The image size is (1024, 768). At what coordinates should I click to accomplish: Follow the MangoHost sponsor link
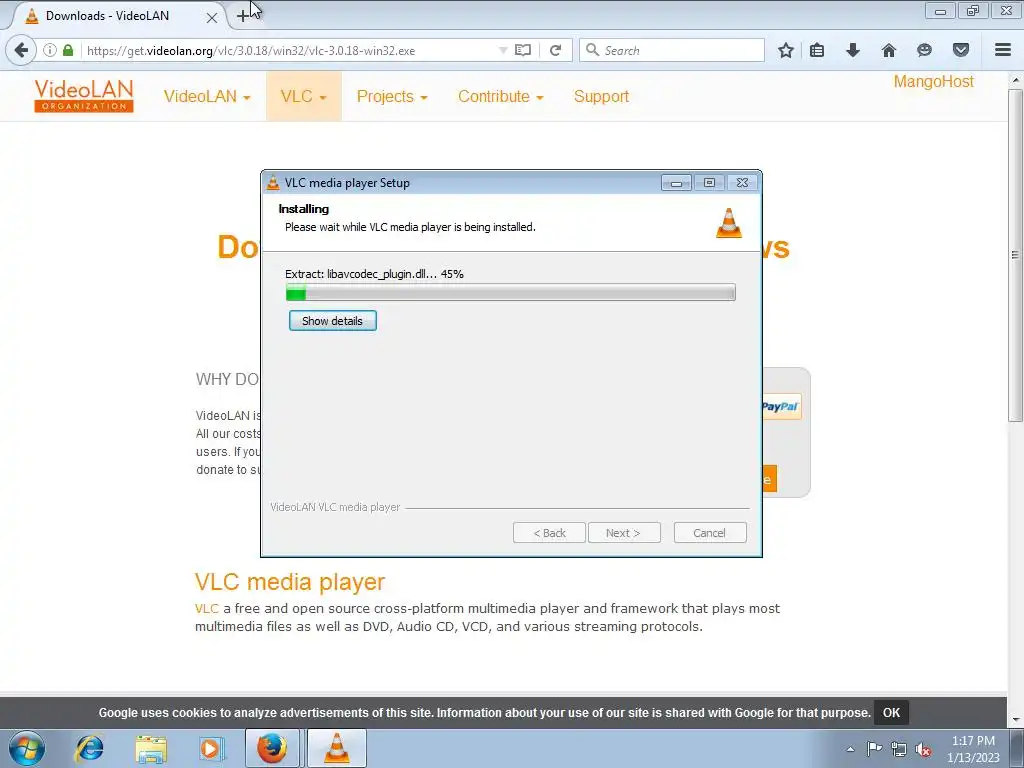point(933,82)
